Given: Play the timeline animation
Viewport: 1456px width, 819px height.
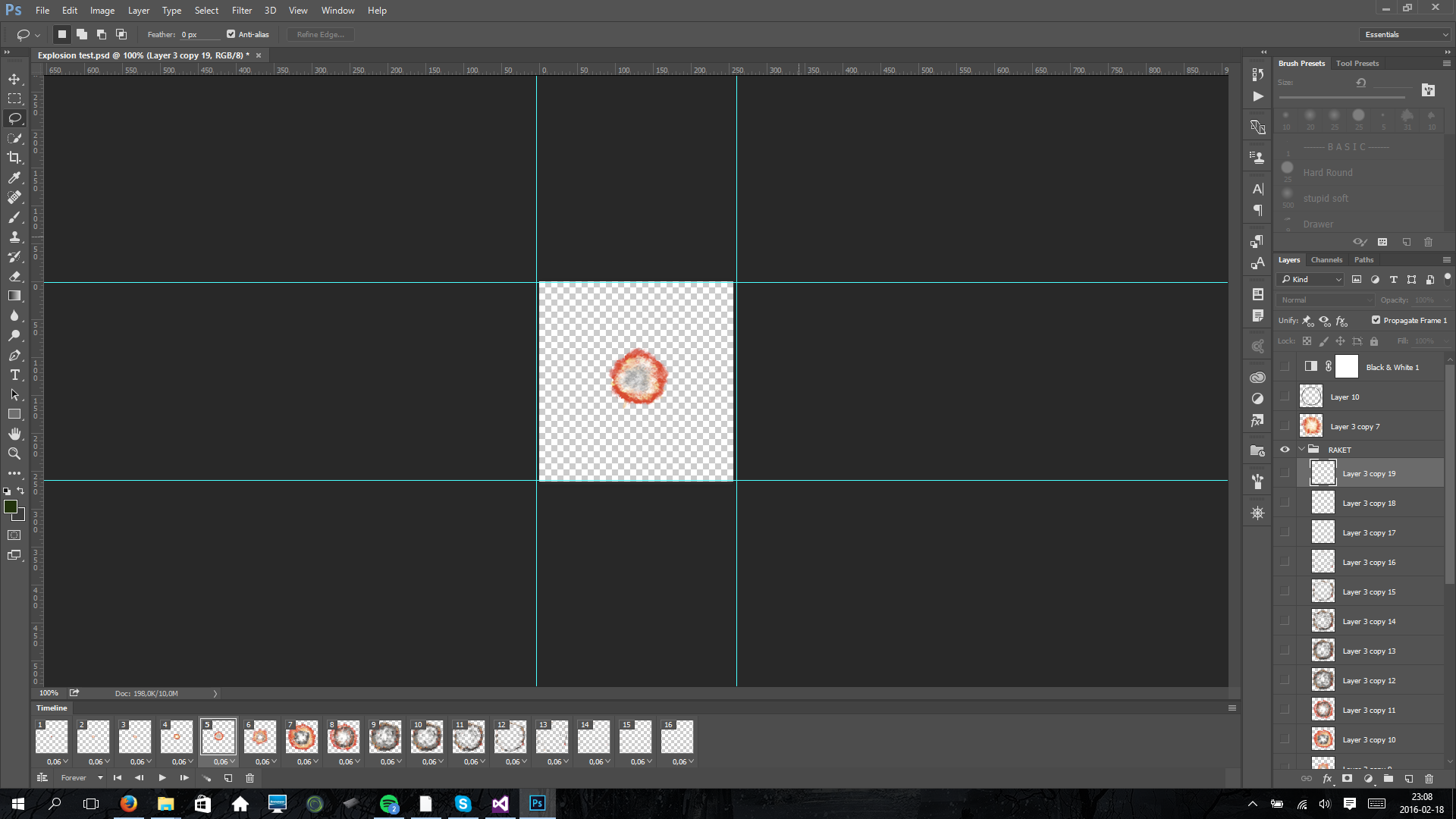Looking at the screenshot, I should pyautogui.click(x=162, y=778).
